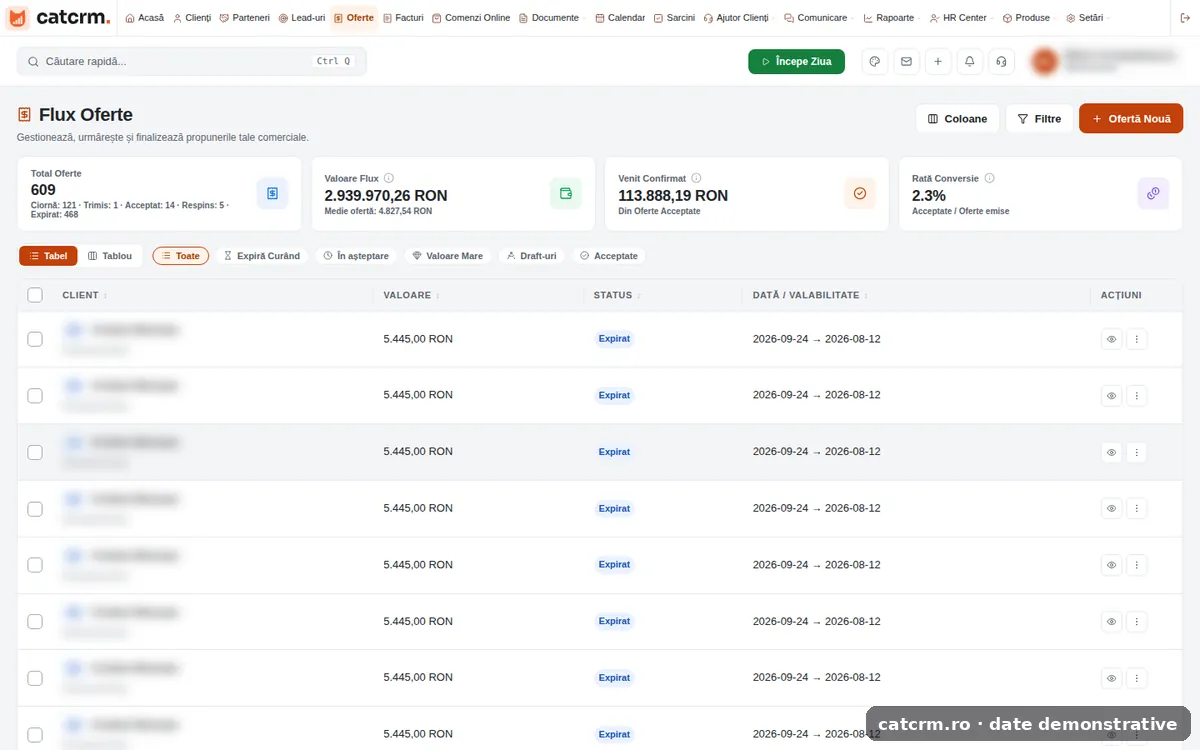Viewport: 1200px width, 750px height.
Task: View the highlighted third row using its eye icon
Action: [1111, 452]
